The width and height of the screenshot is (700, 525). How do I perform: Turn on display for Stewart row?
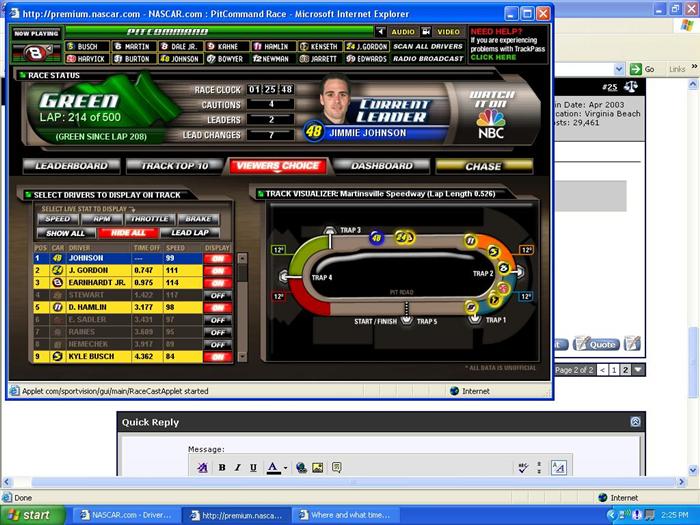(x=218, y=296)
